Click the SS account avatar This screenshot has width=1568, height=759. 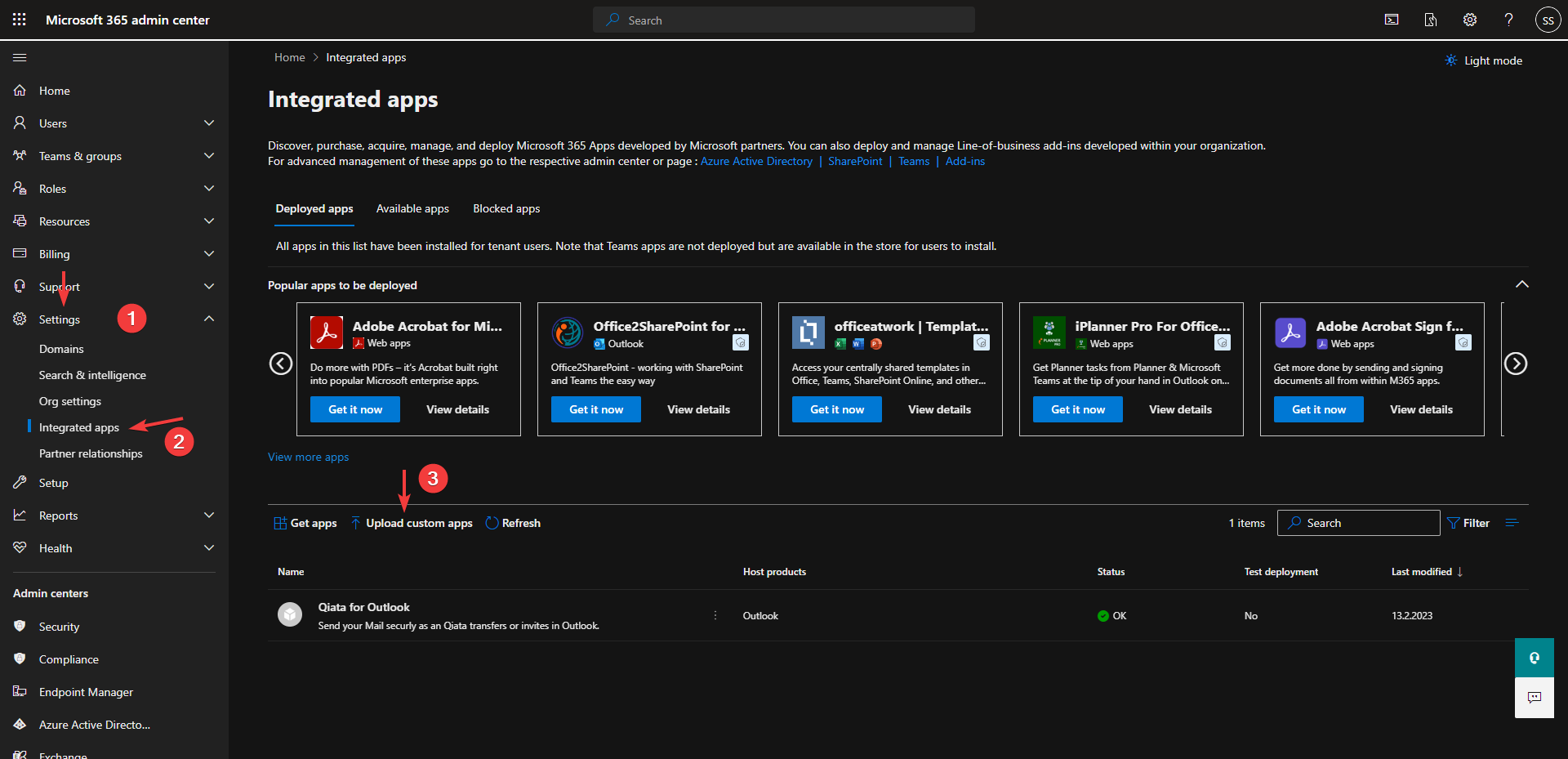point(1548,20)
